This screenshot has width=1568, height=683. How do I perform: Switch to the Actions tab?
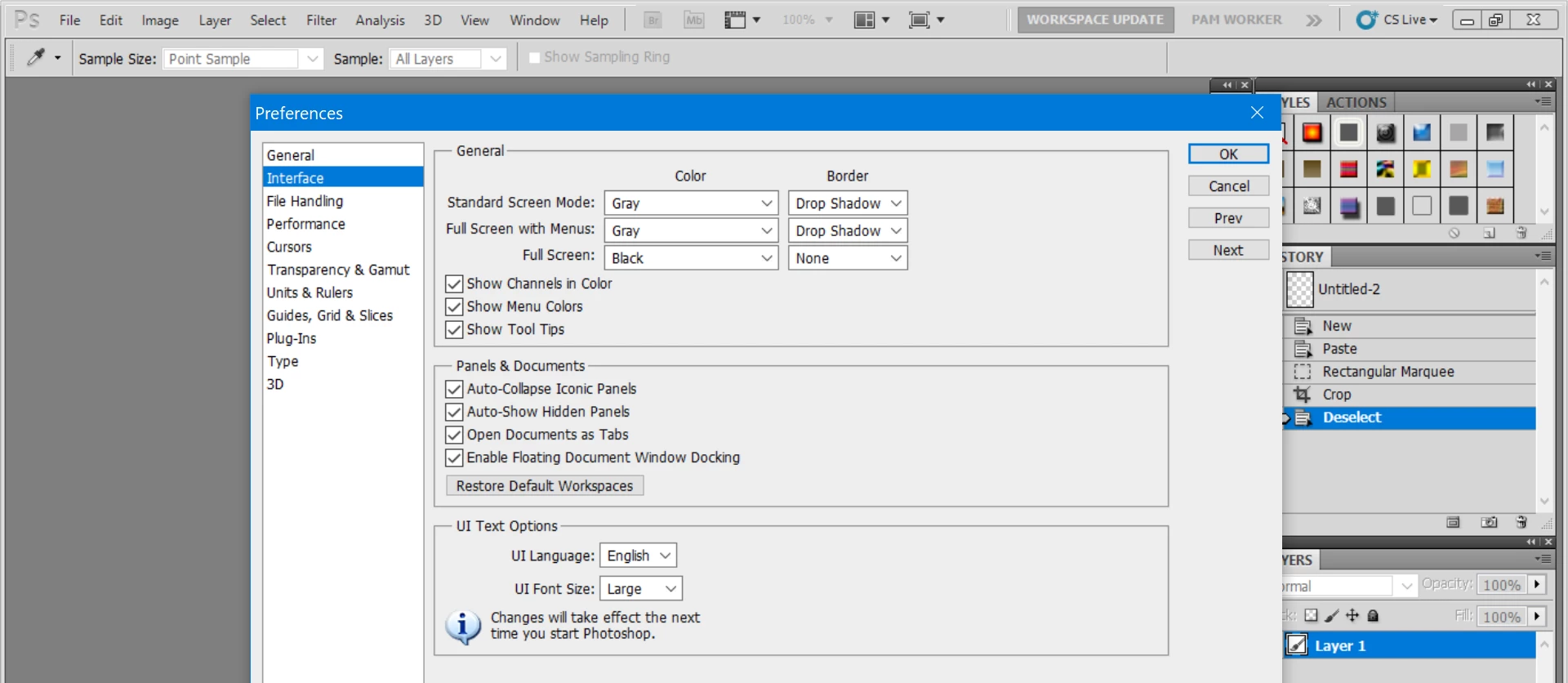1356,102
